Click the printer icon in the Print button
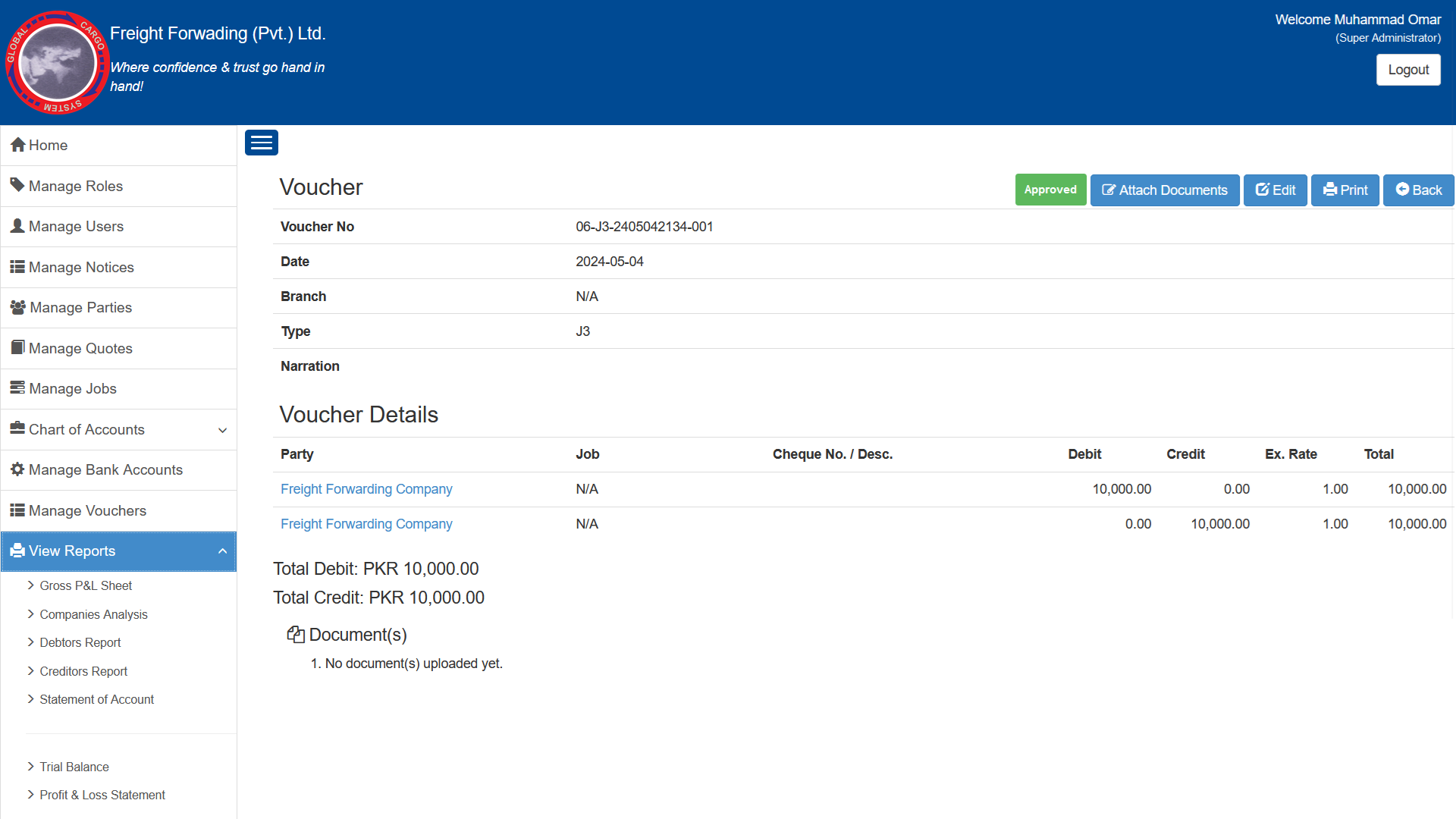Image resolution: width=1456 pixels, height=819 pixels. (1330, 190)
